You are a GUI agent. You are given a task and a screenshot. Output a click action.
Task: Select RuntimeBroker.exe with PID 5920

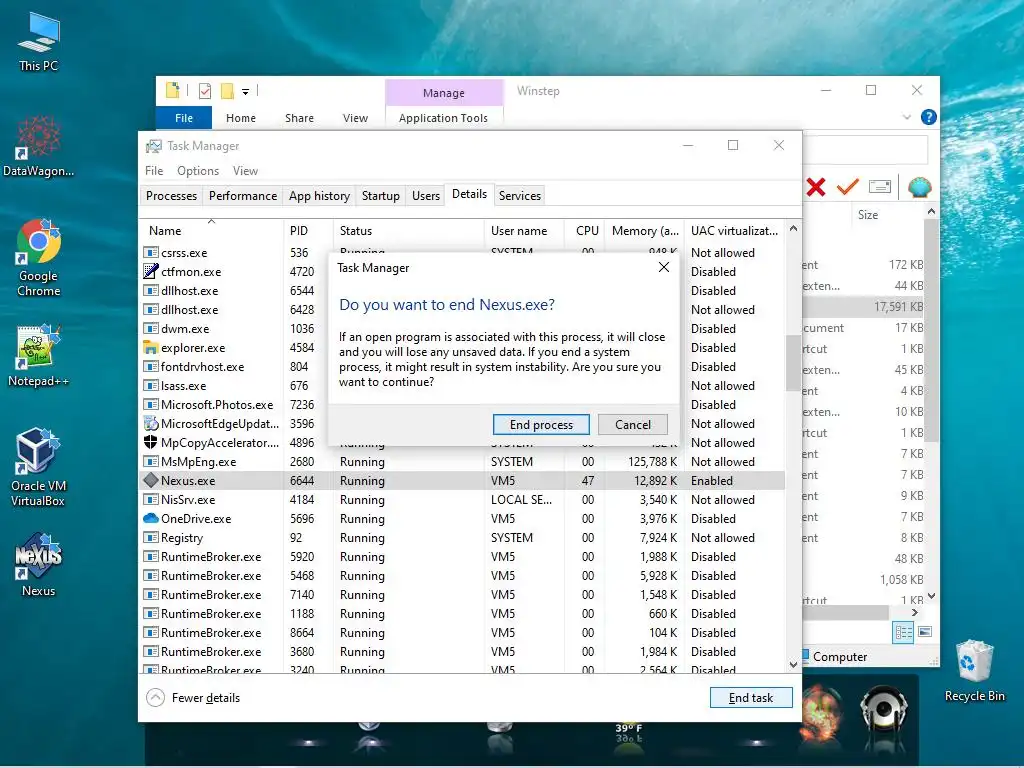tap(462, 556)
